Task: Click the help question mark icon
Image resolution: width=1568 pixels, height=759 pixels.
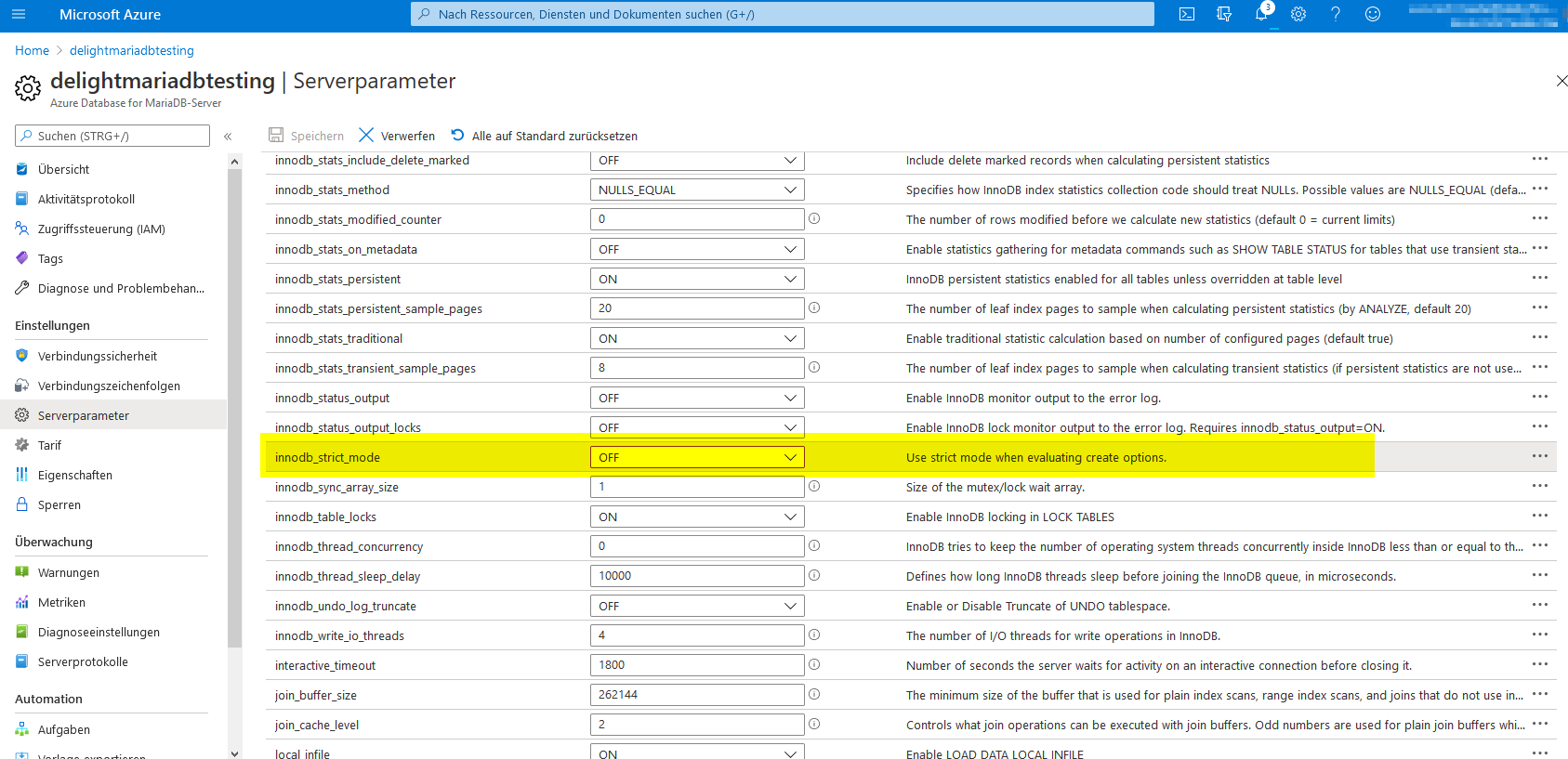Action: coord(1336,14)
